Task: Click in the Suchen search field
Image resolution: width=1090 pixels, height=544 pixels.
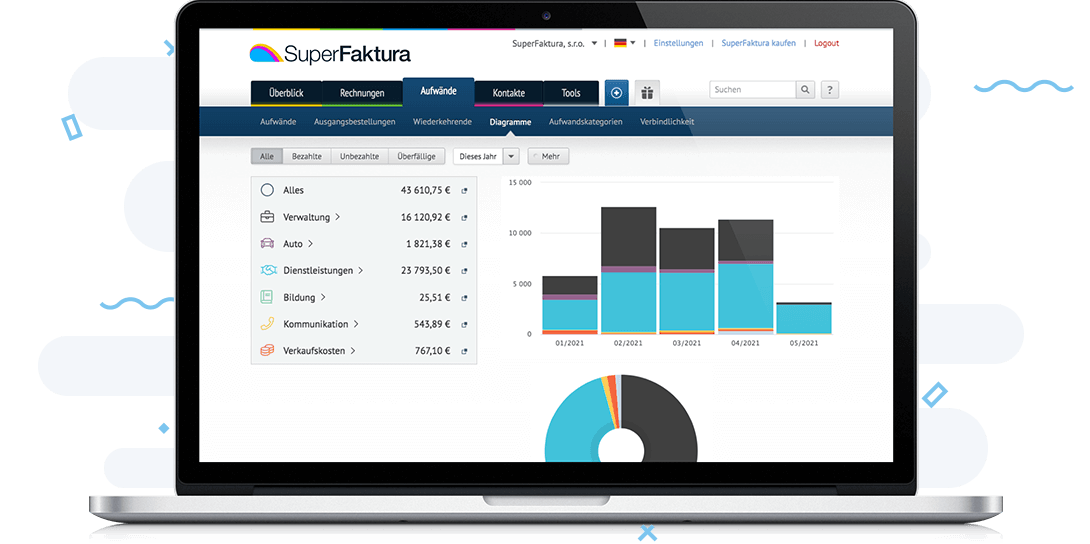Action: tap(752, 90)
